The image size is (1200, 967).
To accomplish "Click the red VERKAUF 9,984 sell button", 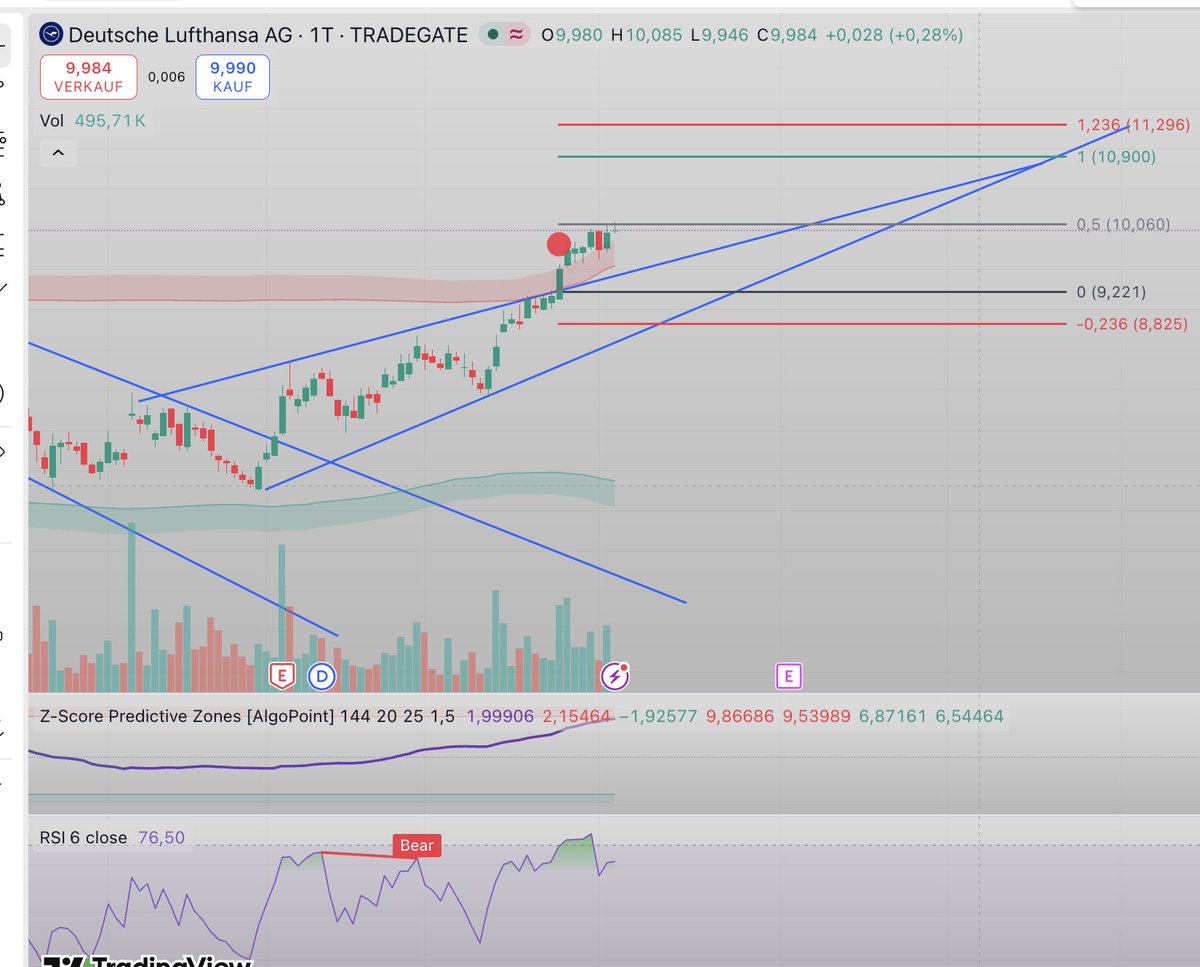I will [88, 77].
